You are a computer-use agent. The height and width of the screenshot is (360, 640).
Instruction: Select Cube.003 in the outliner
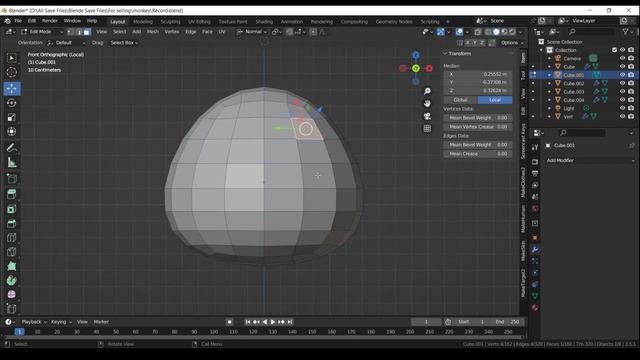click(x=574, y=92)
